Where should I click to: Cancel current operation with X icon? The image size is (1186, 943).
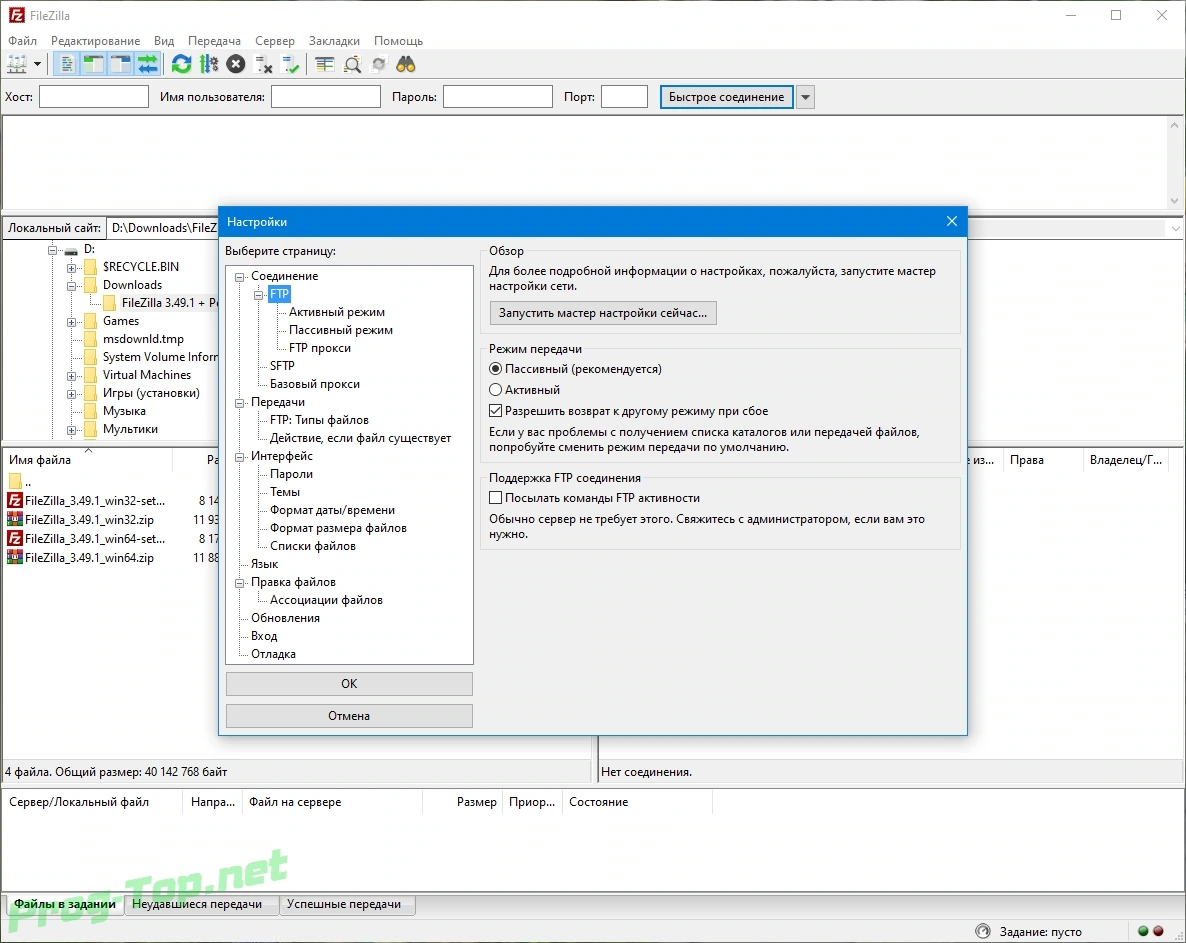236,65
